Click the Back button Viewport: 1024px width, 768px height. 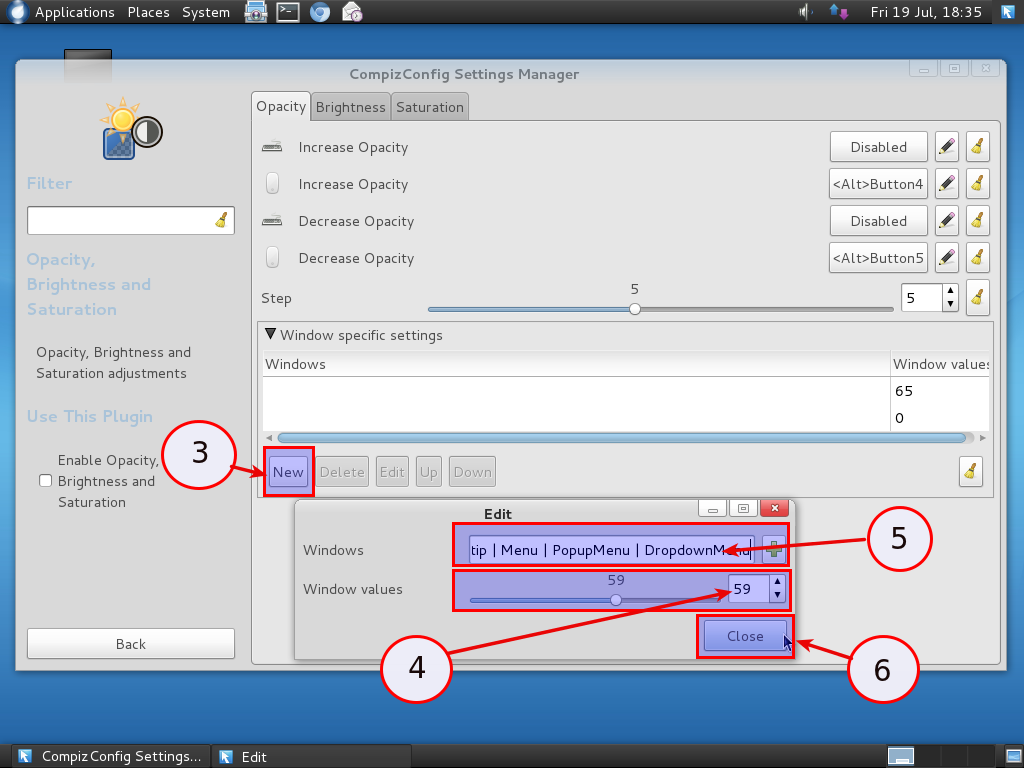[x=131, y=644]
